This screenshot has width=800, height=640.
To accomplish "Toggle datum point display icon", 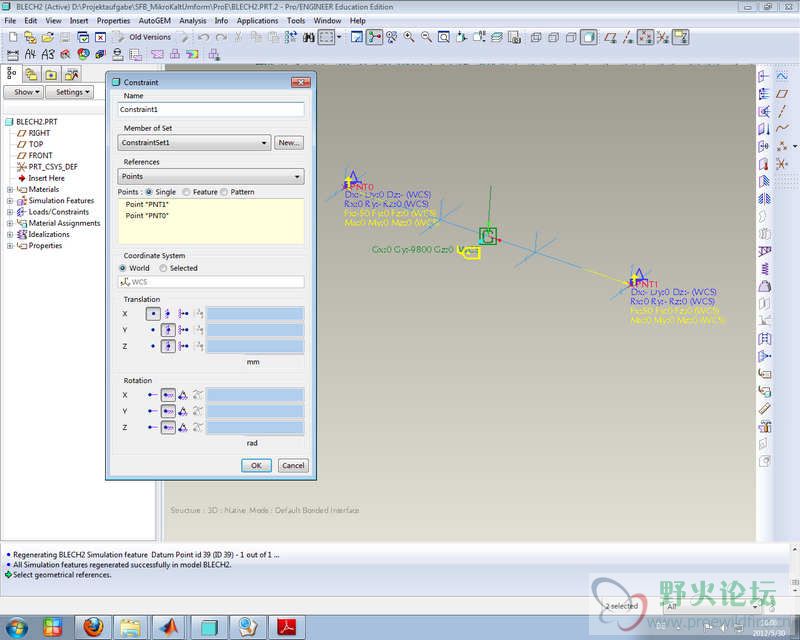I will click(x=645, y=37).
